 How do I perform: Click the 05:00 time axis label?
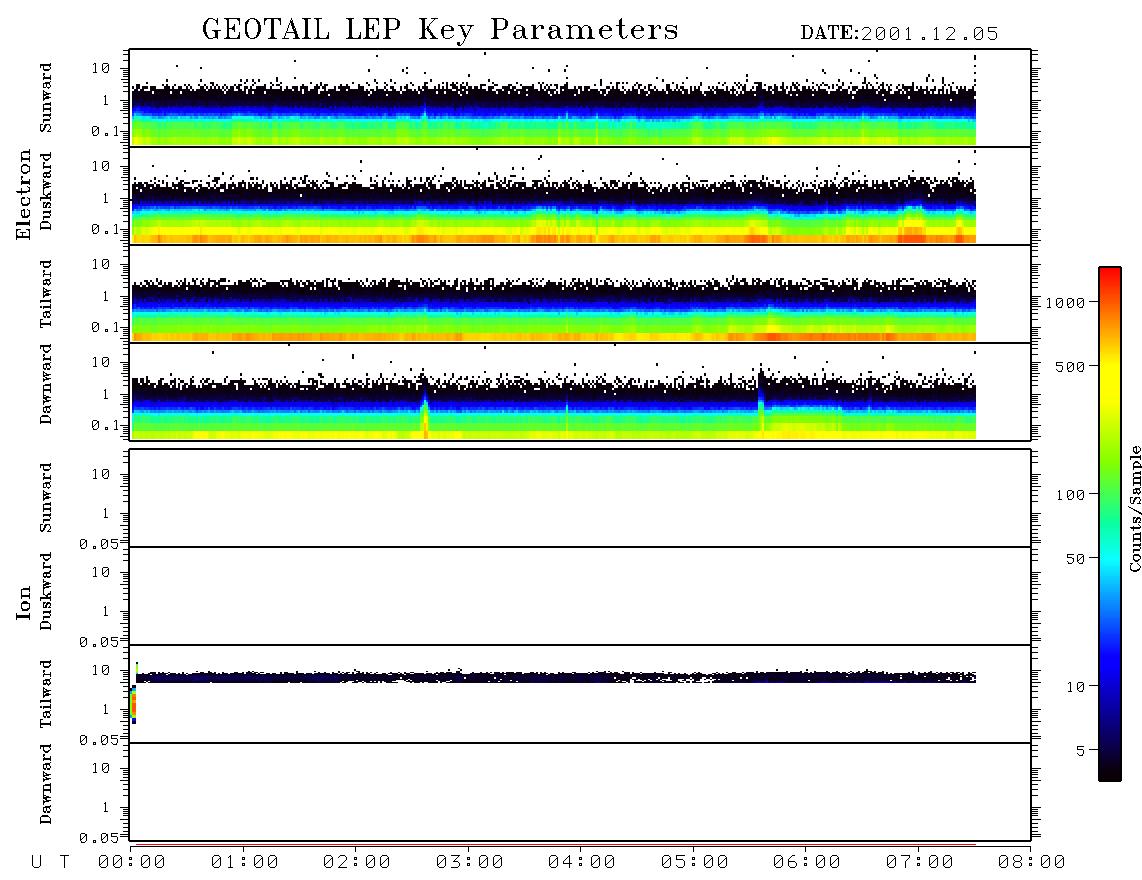(695, 863)
